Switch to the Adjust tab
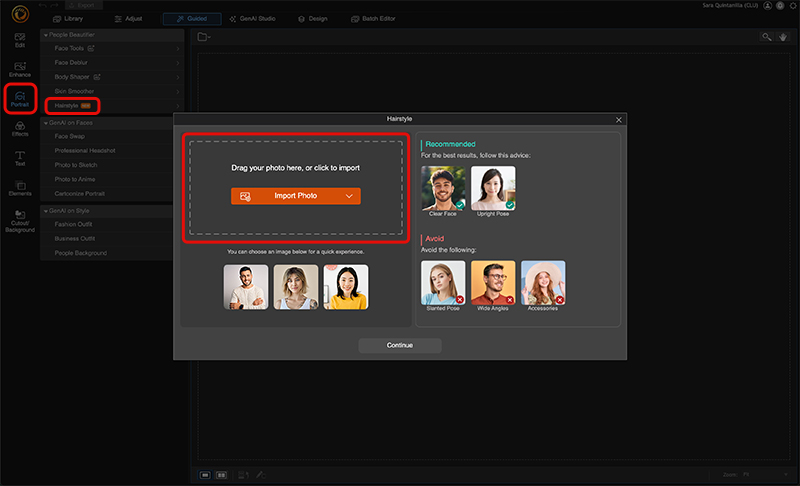 (128, 19)
